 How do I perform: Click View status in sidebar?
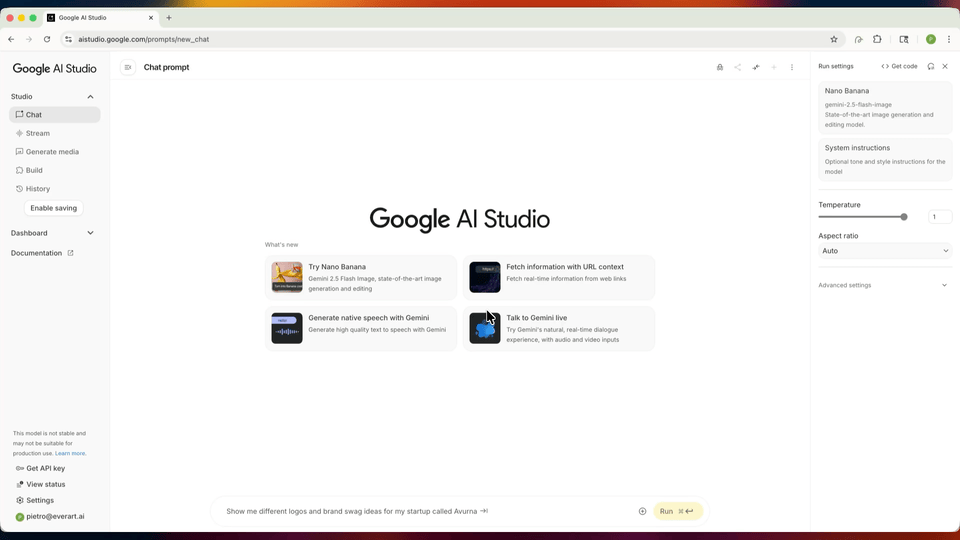40,484
